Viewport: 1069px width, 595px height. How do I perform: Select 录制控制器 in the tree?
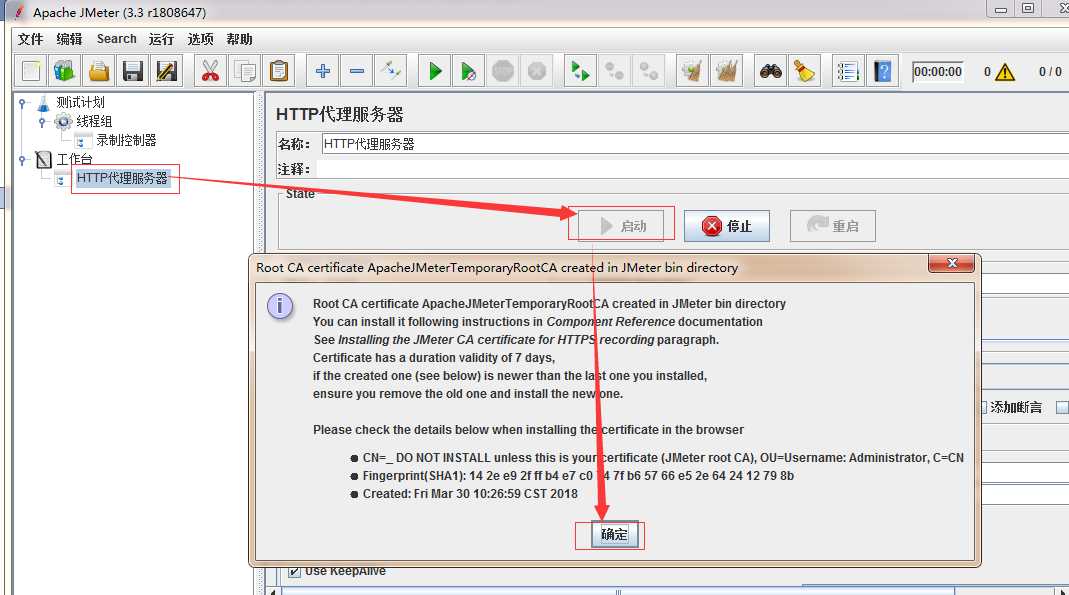click(126, 140)
